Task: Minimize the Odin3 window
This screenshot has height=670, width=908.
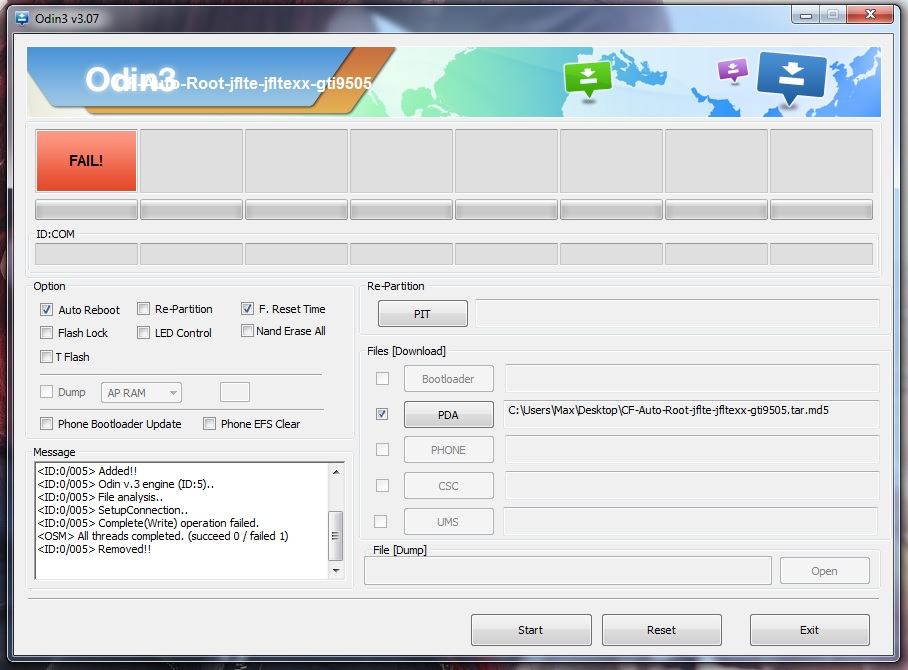Action: tap(805, 15)
